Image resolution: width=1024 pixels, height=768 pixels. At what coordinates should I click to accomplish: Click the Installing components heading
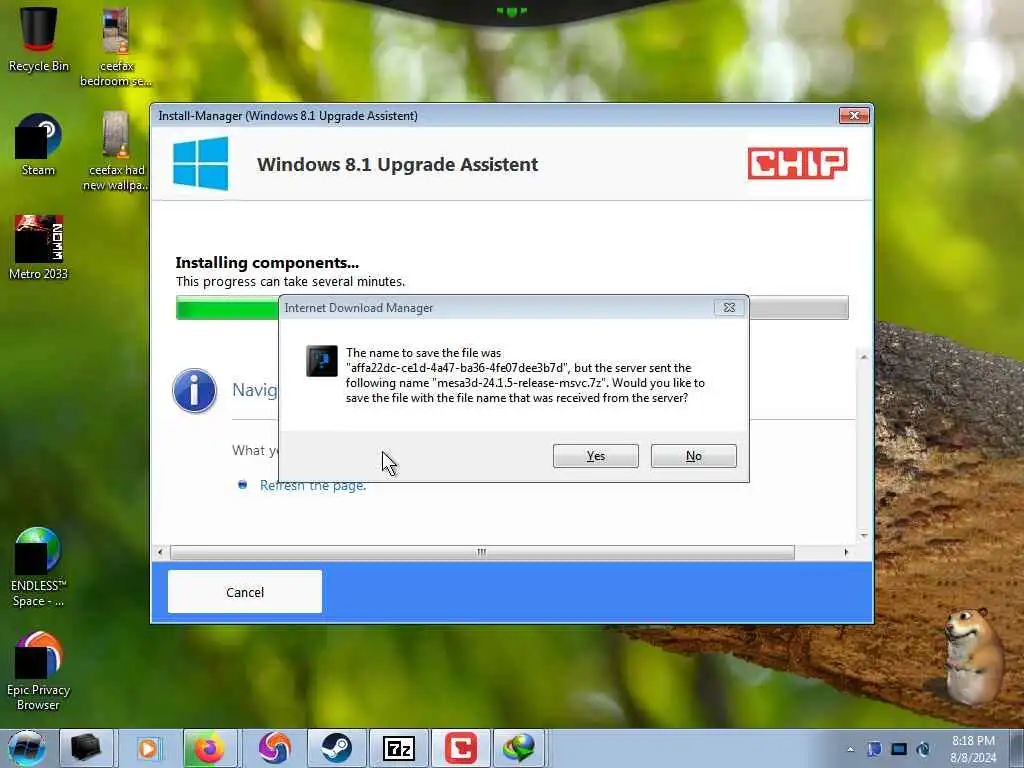[267, 263]
